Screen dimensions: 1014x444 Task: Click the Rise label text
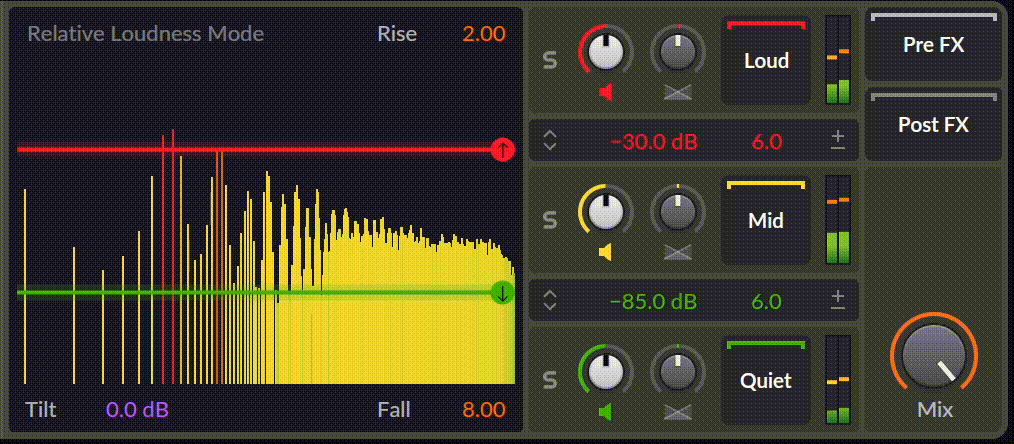click(x=397, y=34)
